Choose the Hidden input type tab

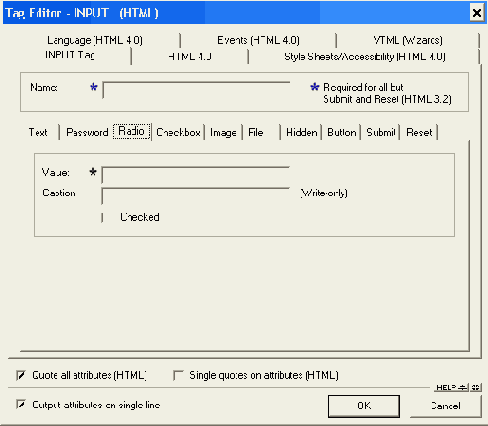point(302,132)
